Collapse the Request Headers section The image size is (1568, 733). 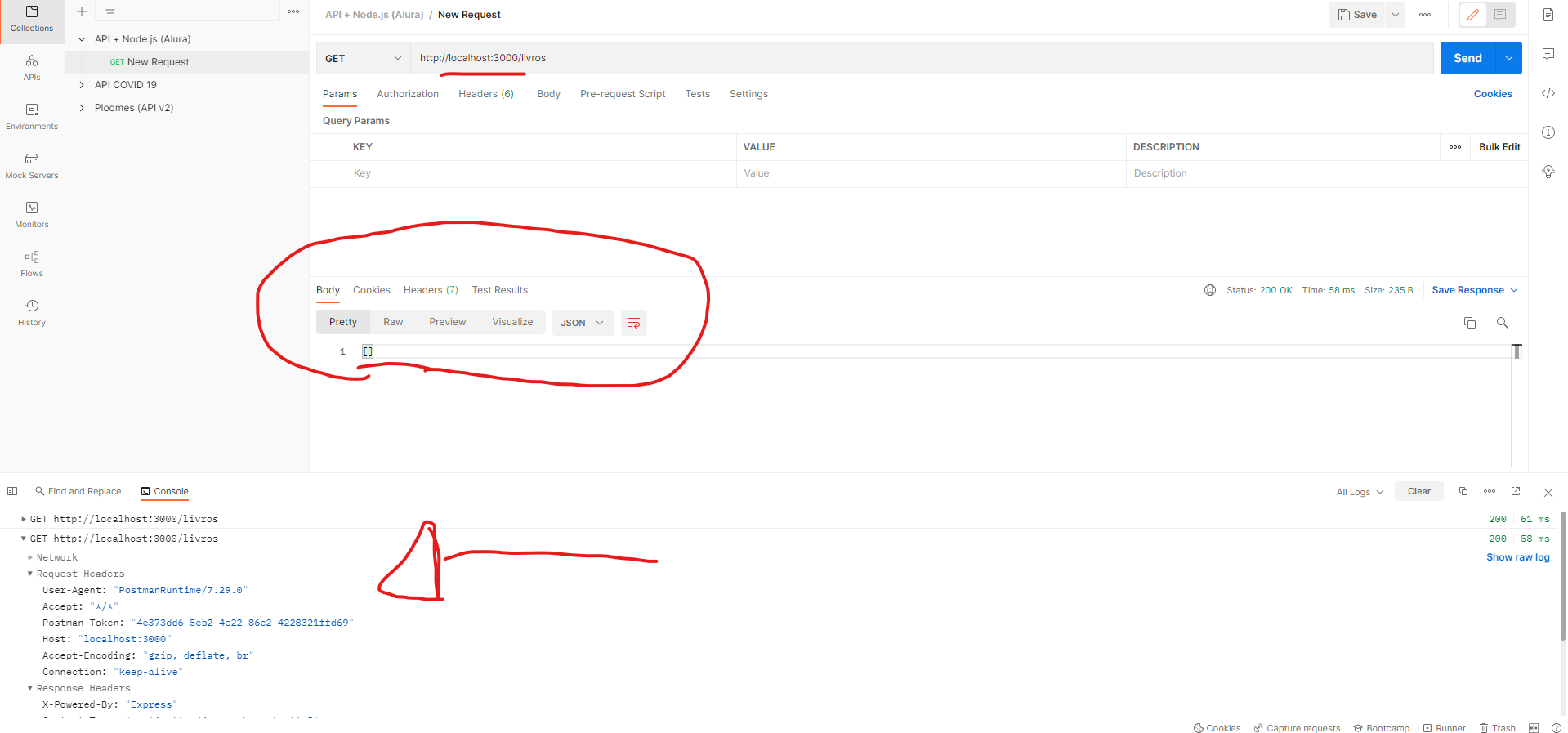30,574
